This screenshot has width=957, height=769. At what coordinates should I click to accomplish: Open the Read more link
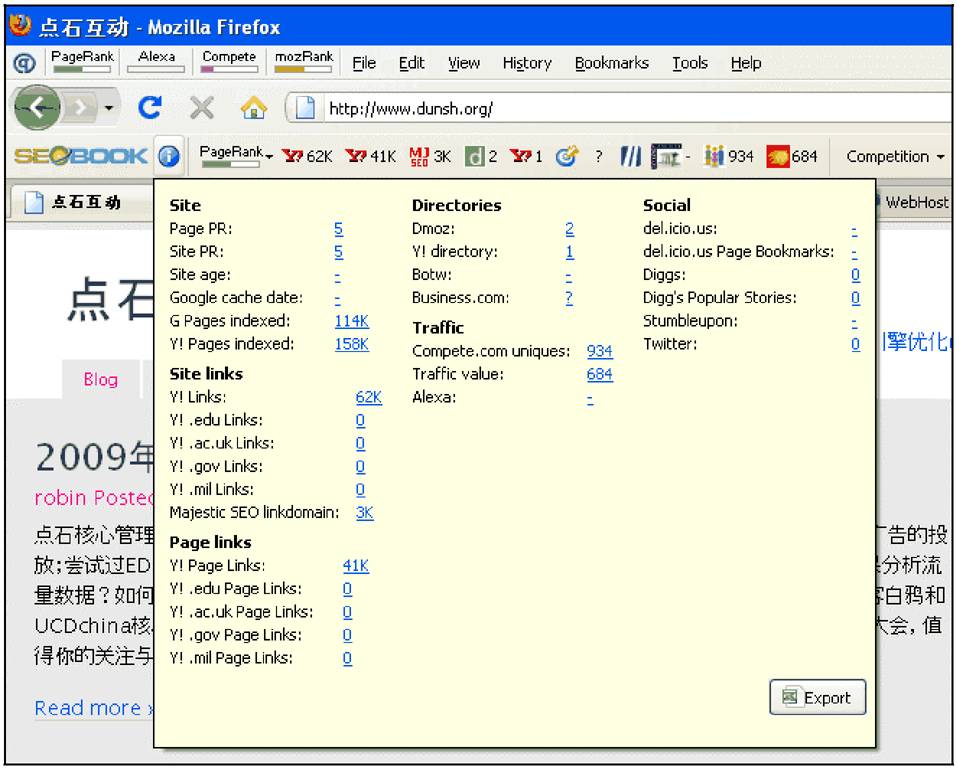(x=94, y=708)
